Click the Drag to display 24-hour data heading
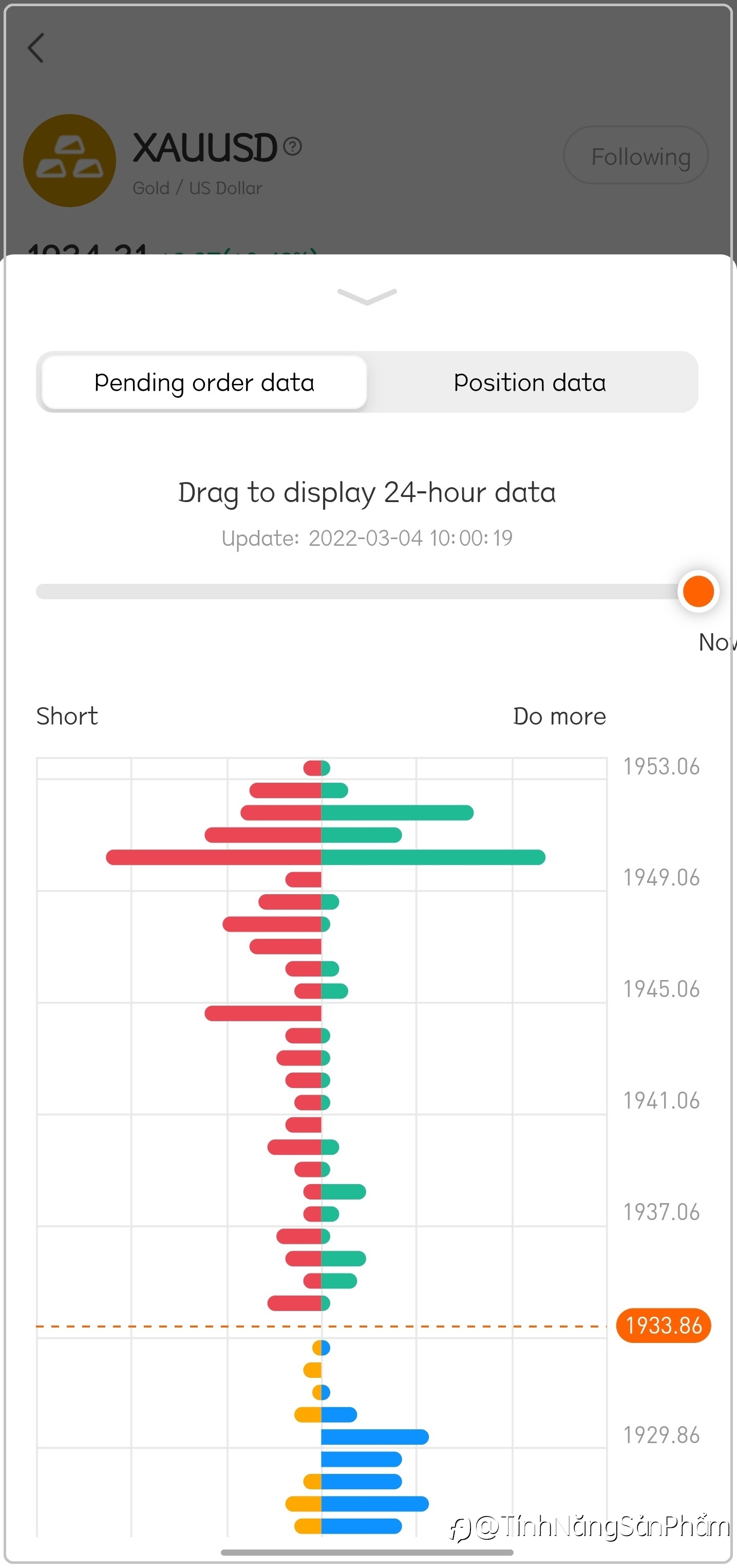Screen dimensions: 737x1568 pos(367,492)
